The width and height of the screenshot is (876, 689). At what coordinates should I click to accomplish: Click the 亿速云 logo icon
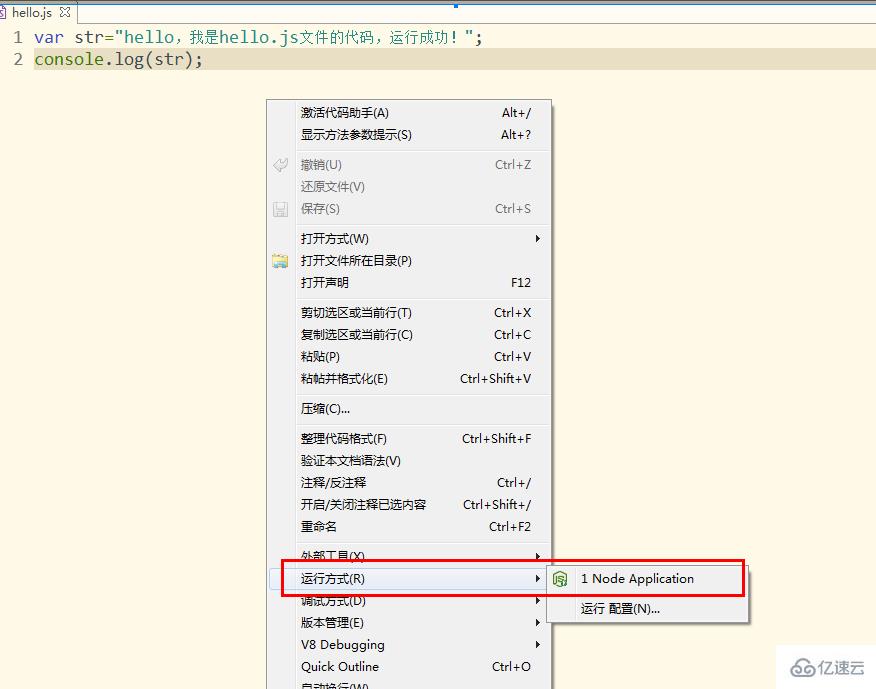(803, 668)
